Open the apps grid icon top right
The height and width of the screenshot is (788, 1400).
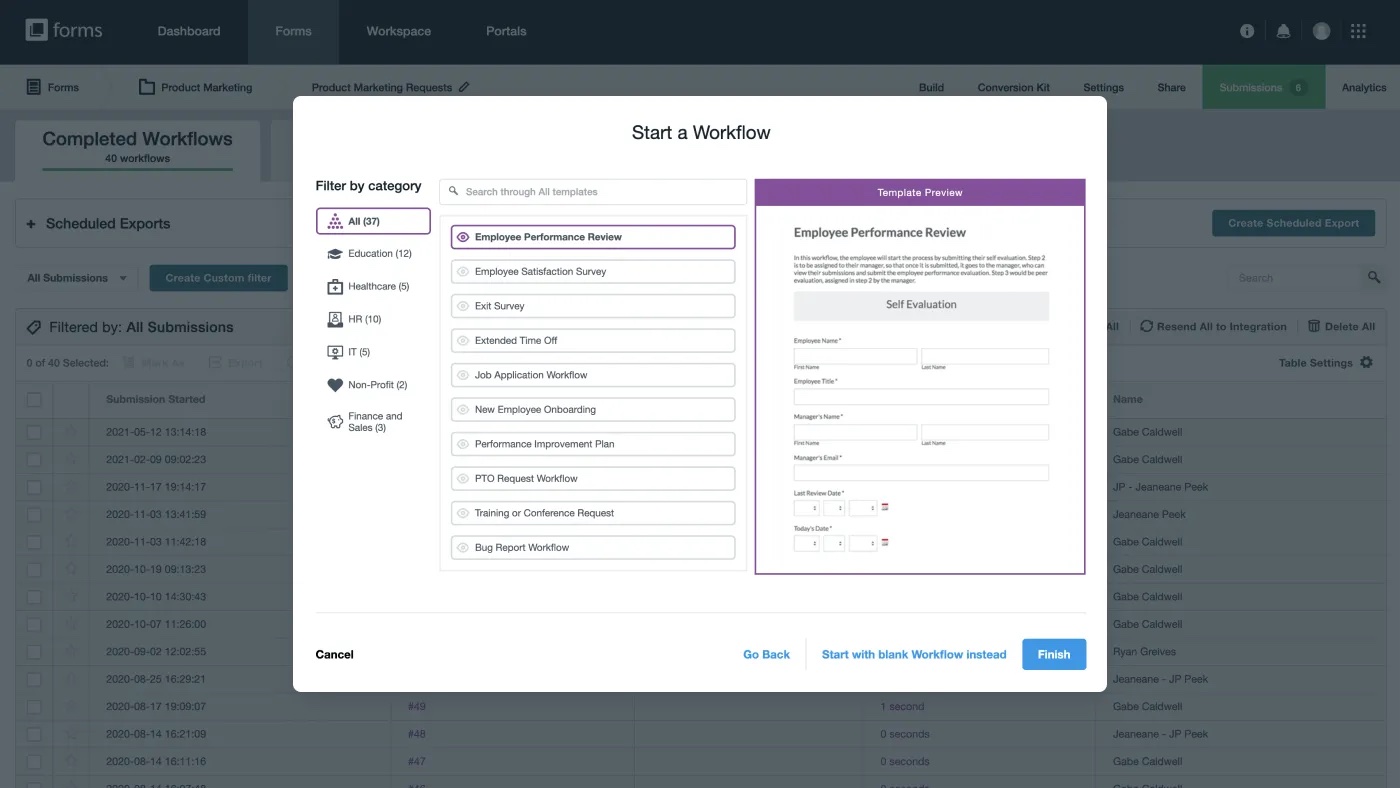tap(1358, 31)
